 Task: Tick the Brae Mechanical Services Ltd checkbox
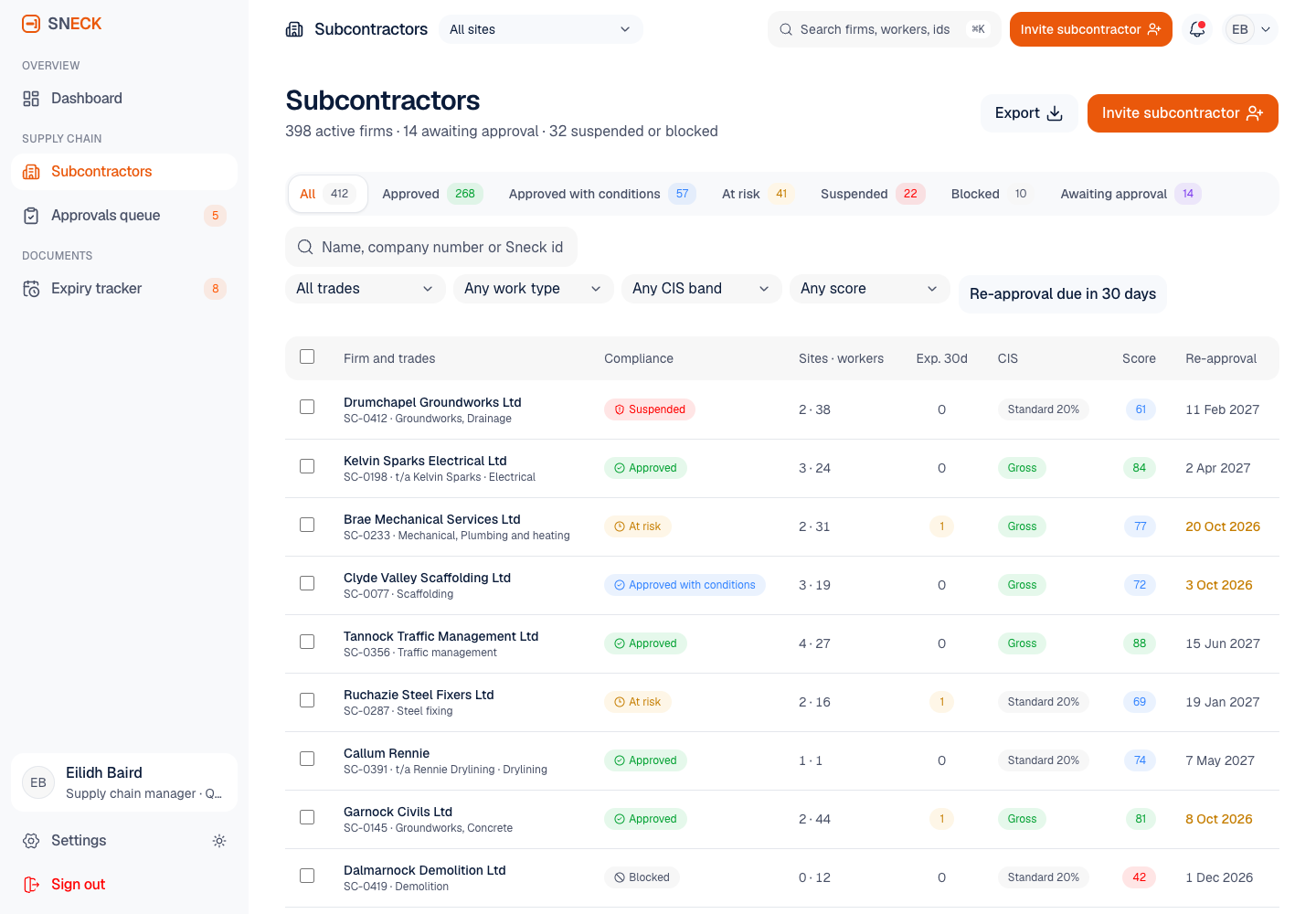point(307,525)
